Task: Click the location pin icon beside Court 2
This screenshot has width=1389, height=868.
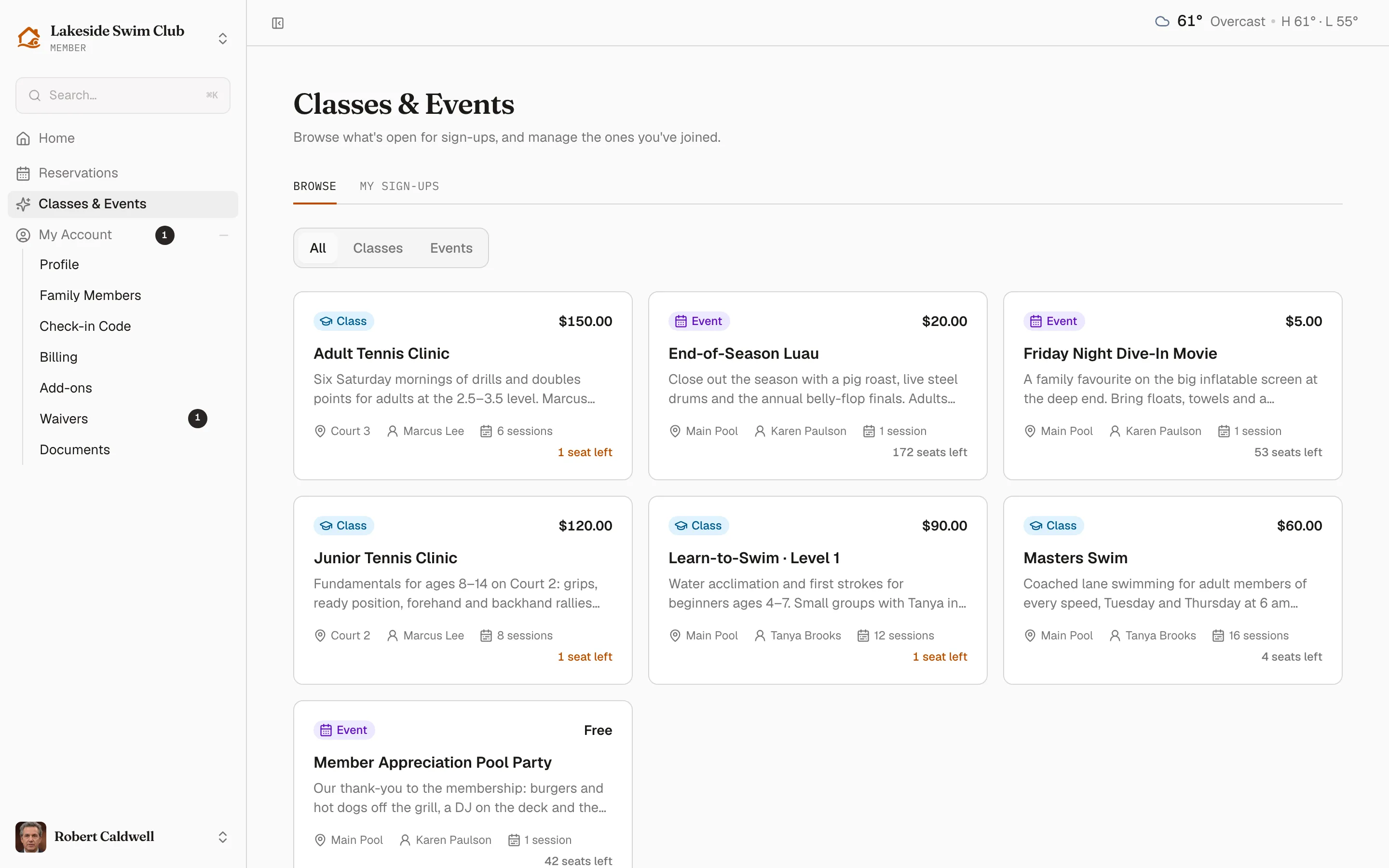Action: [x=320, y=636]
